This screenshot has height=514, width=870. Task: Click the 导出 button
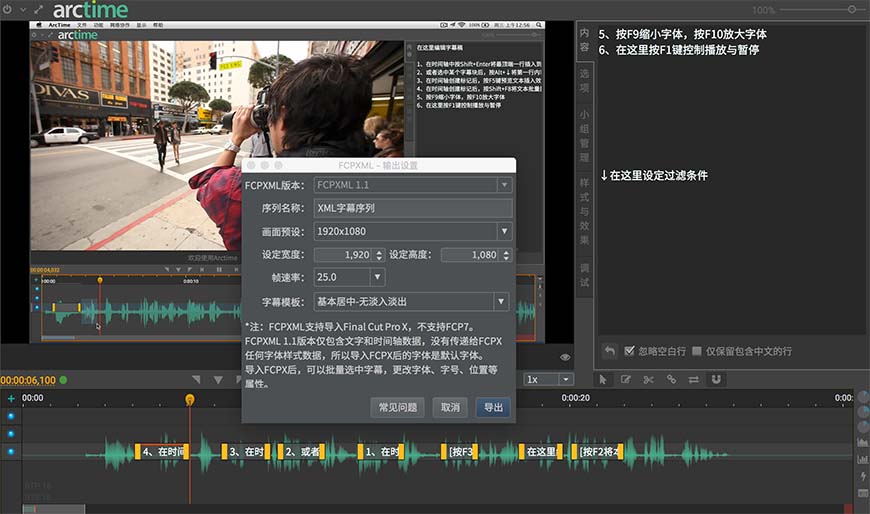tap(493, 407)
